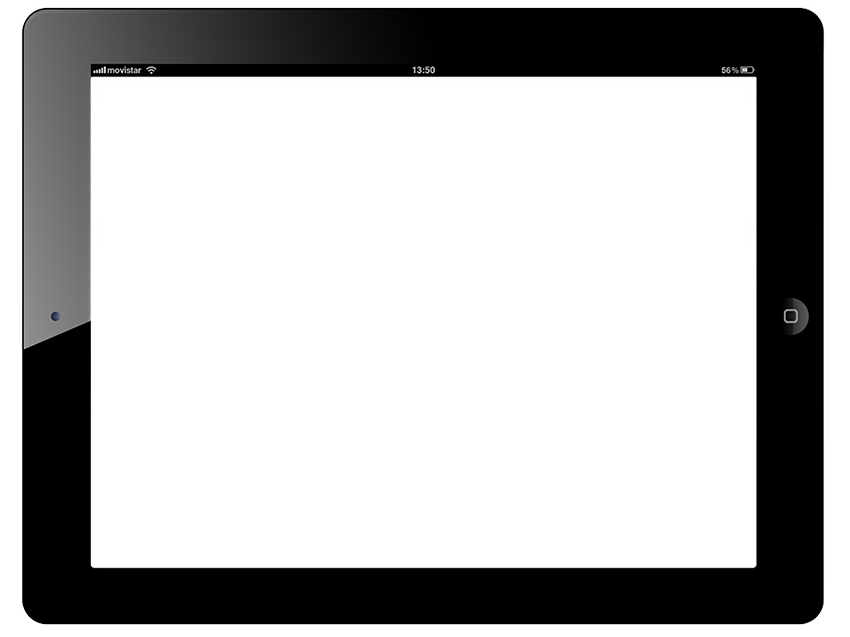Image resolution: width=850 pixels, height=637 pixels.
Task: Tap the cellular signal bars icon
Action: [x=99, y=71]
